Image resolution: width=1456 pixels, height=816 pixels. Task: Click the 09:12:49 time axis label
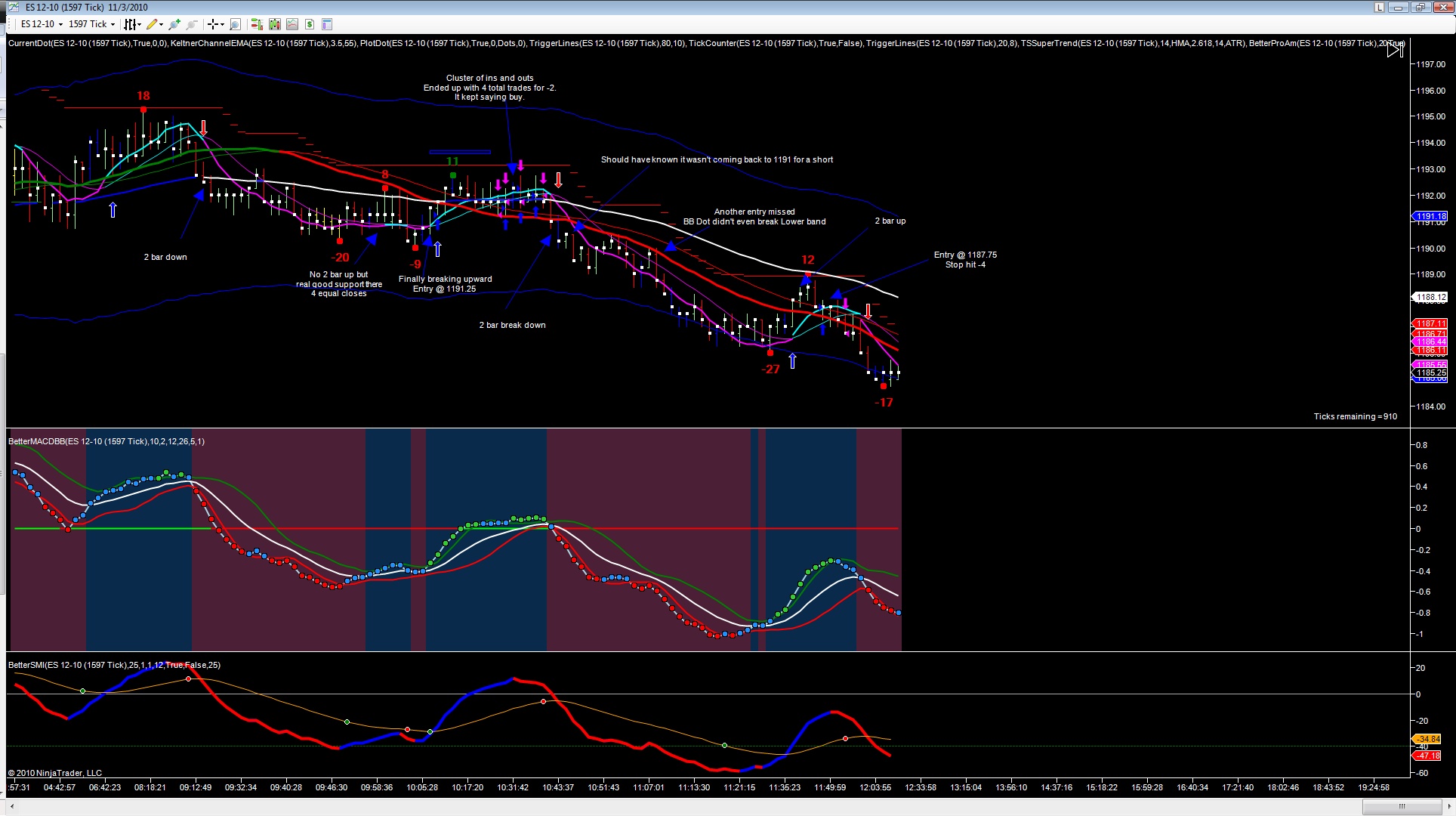tap(196, 787)
